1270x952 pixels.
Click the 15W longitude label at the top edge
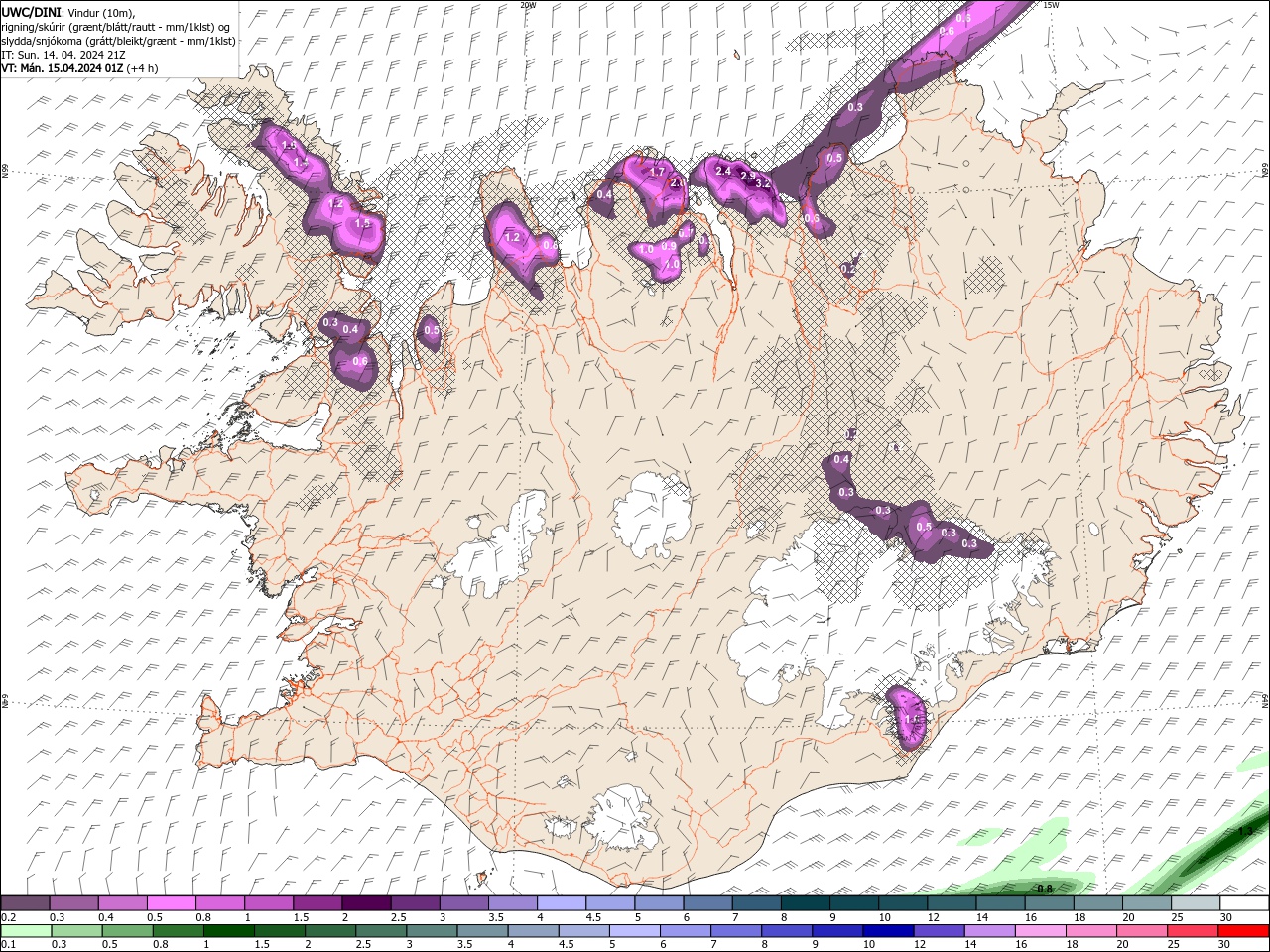(1051, 5)
